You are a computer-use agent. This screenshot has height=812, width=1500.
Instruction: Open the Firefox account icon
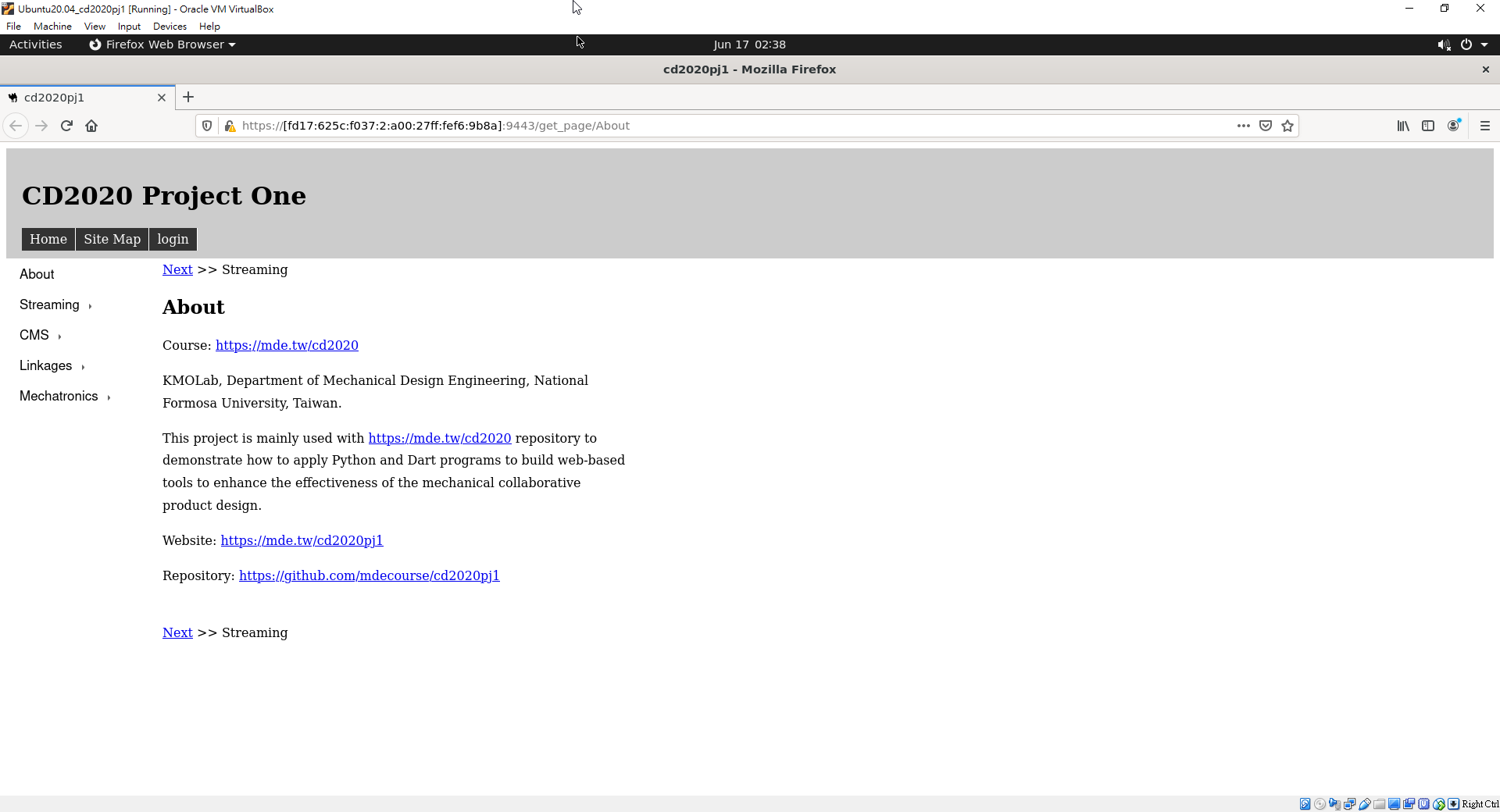coord(1453,126)
